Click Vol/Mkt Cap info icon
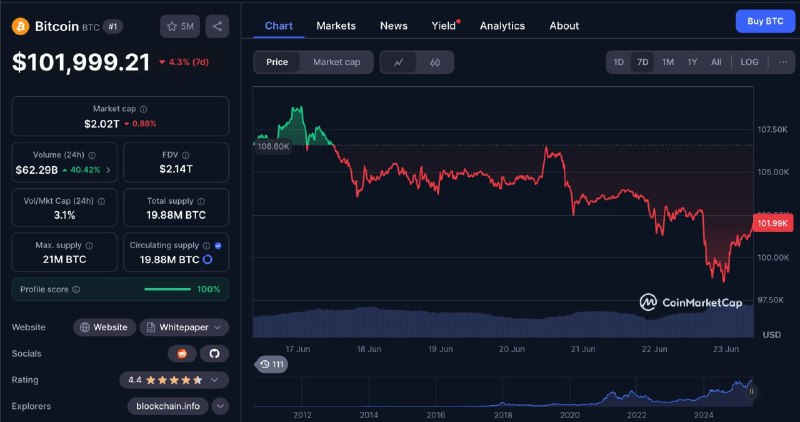Screen dimensions: 800x422 tap(102, 202)
